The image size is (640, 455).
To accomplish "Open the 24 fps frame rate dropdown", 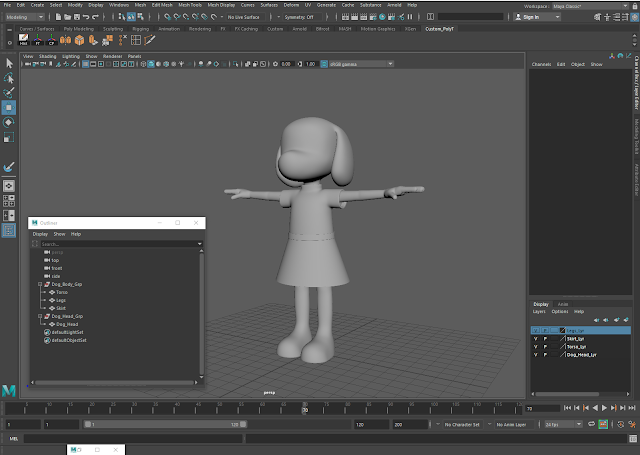I will (x=560, y=424).
